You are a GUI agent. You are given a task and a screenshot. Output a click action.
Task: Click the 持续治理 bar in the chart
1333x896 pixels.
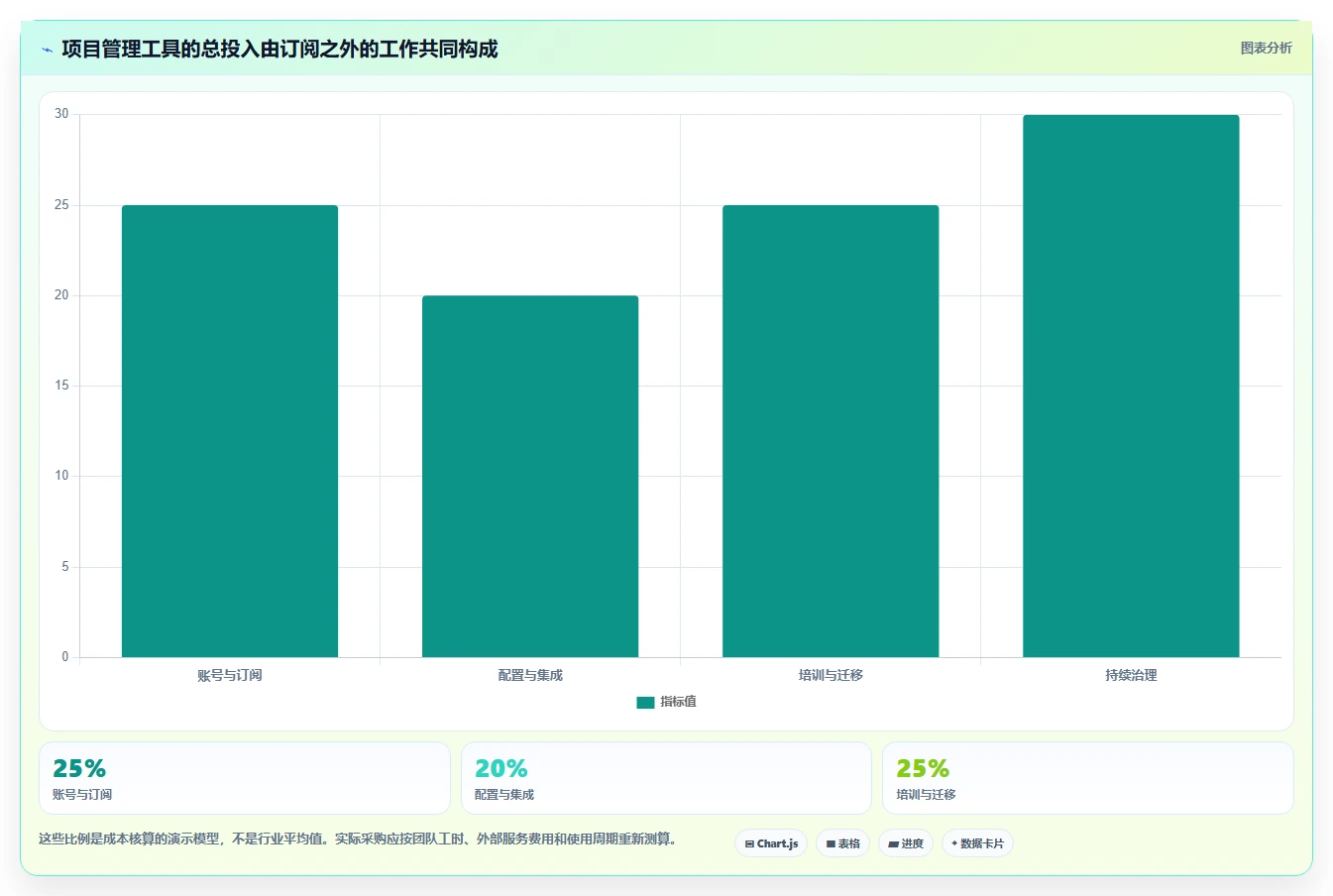coord(1131,386)
